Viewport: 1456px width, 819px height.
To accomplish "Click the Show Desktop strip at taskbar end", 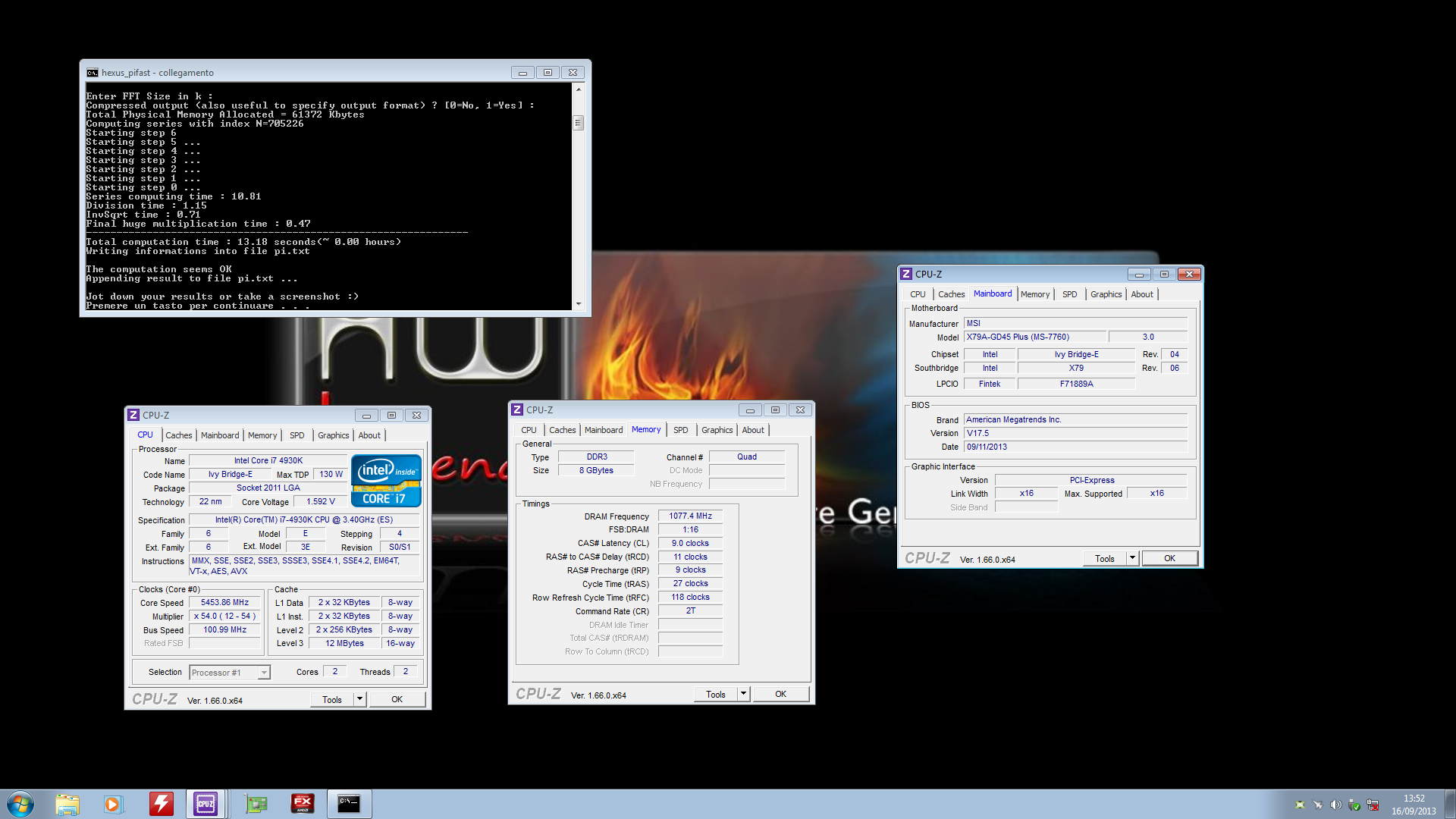I will (1449, 804).
